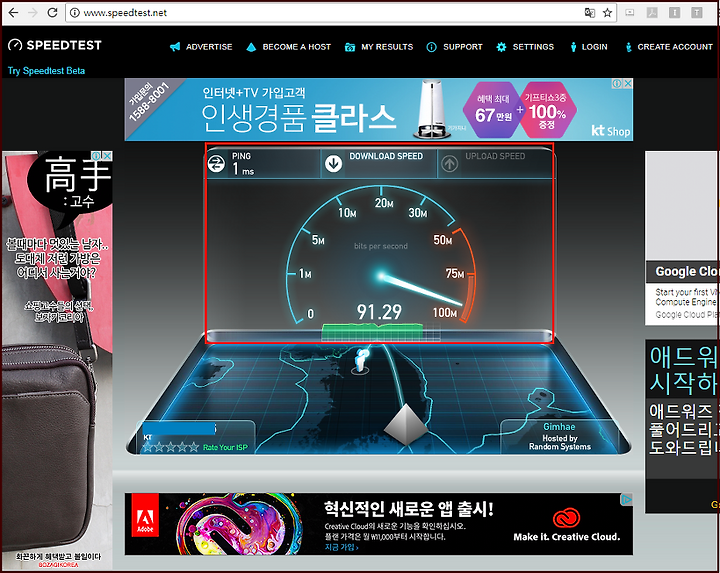Open BECOME A HOST menu item
Image resolution: width=720 pixels, height=573 pixels.
(x=297, y=47)
